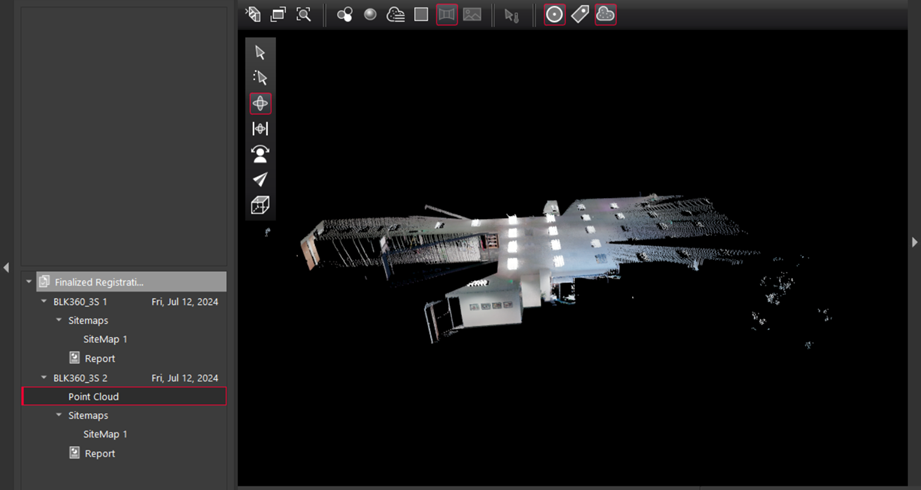Click the tag label icon
Screen dimensions: 921x490
click(x=580, y=15)
